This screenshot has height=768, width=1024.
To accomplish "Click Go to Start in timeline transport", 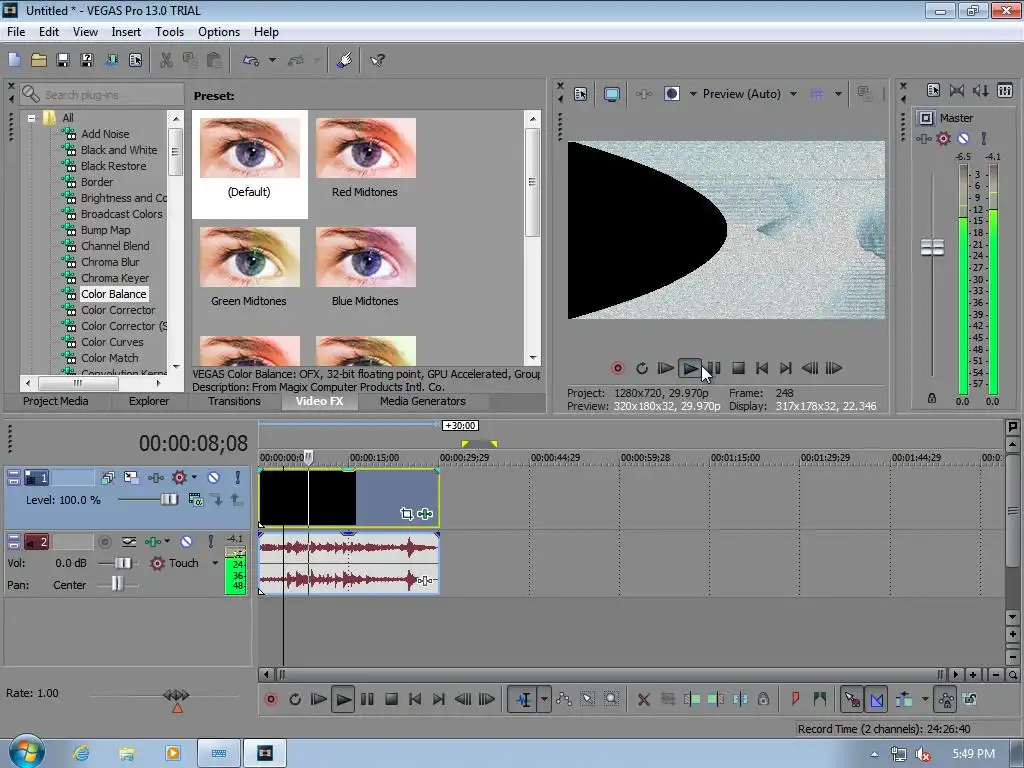I will pyautogui.click(x=415, y=699).
